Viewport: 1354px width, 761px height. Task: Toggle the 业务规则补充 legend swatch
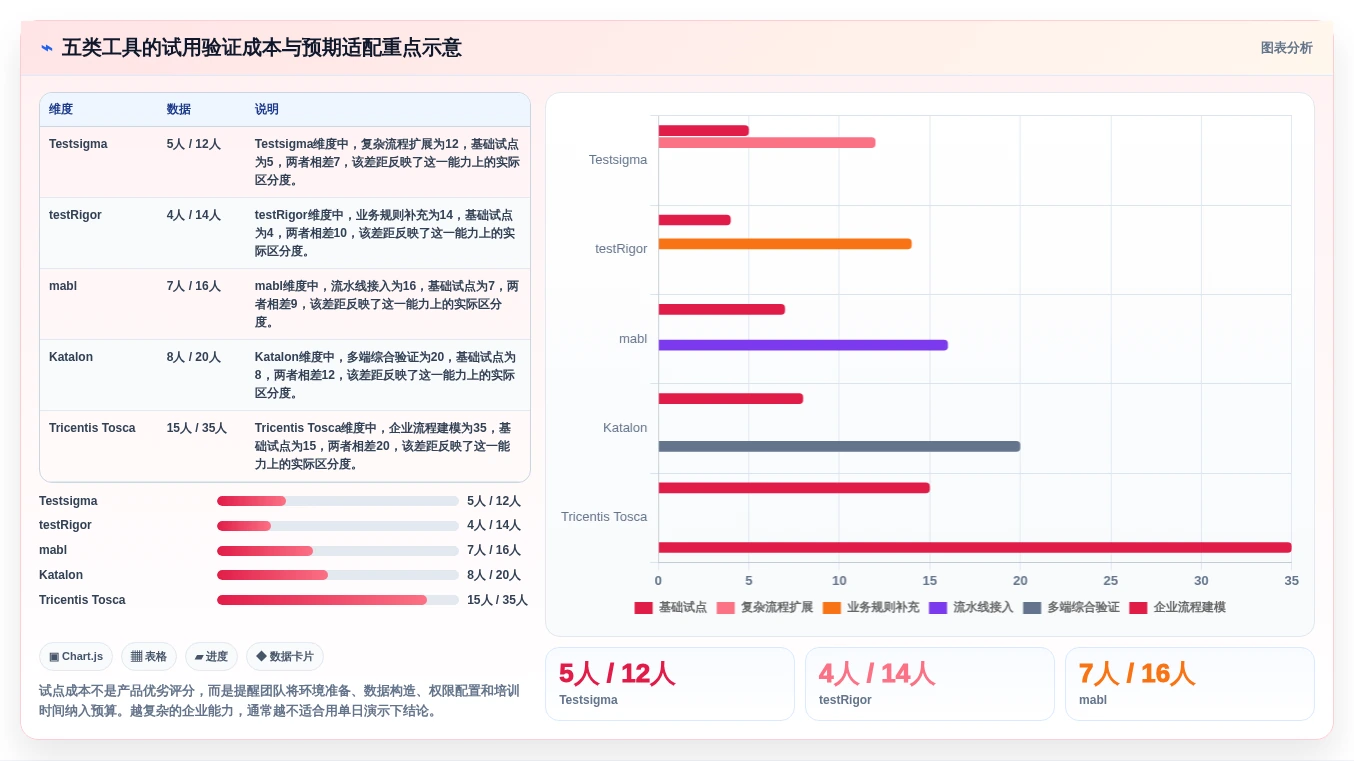(832, 608)
